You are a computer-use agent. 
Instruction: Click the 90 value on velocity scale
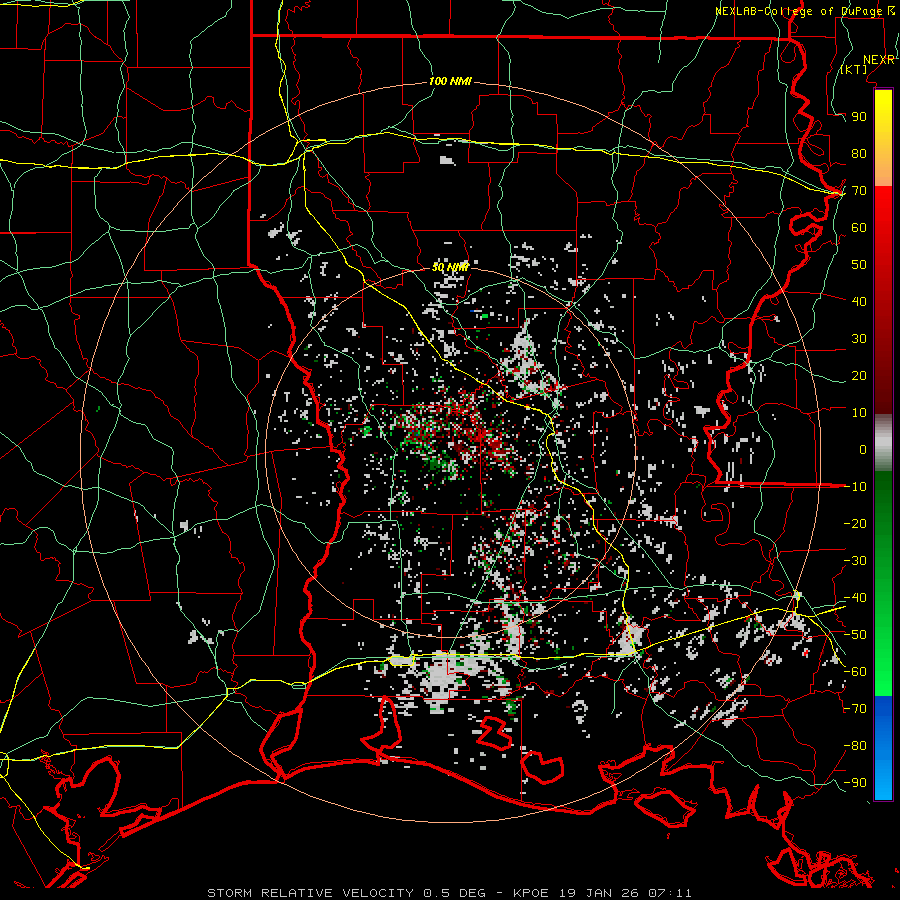(x=859, y=117)
